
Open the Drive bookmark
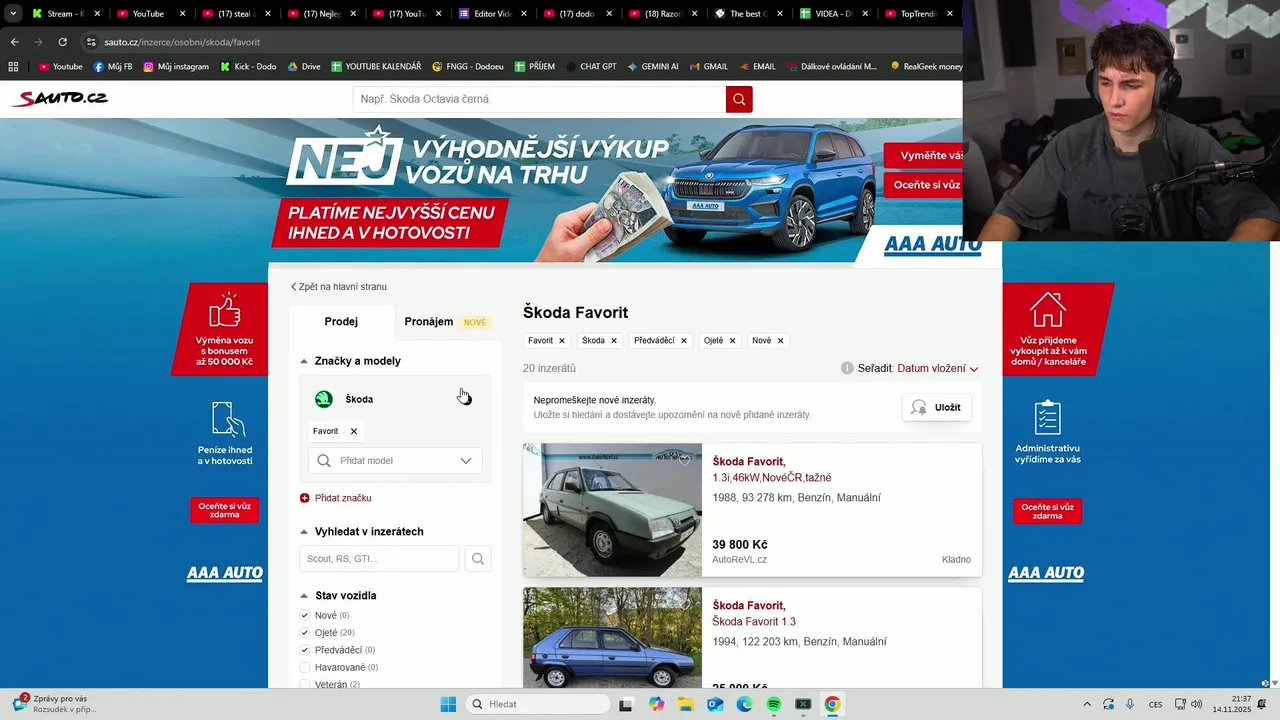[304, 67]
